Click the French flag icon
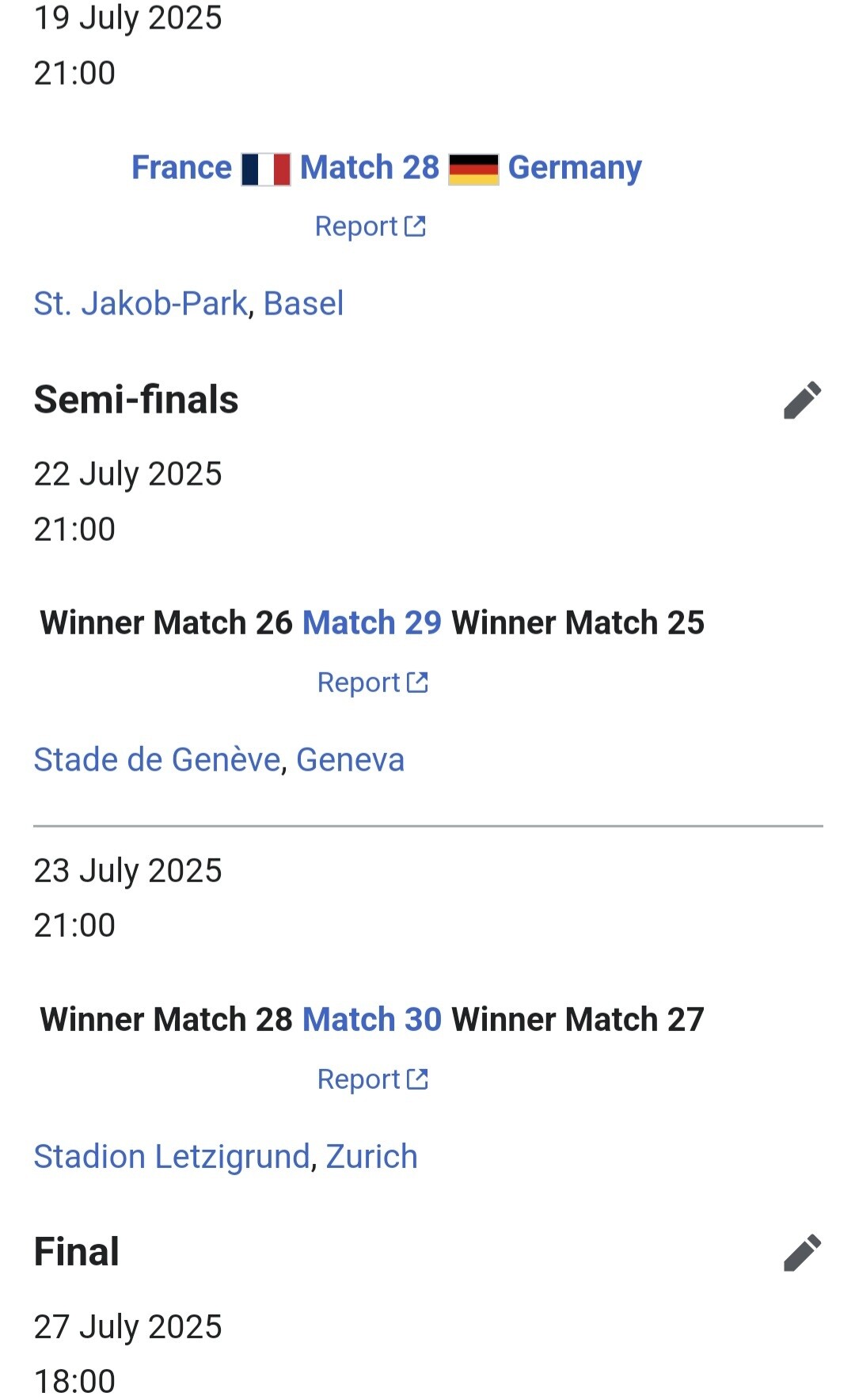This screenshot has height=1400, width=855. (266, 169)
